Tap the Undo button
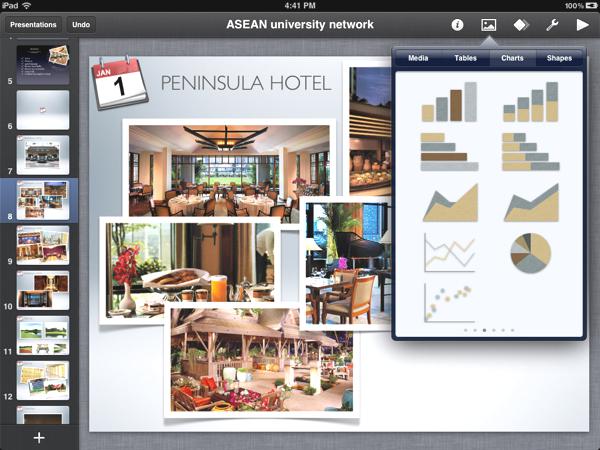The width and height of the screenshot is (600, 450). click(81, 25)
